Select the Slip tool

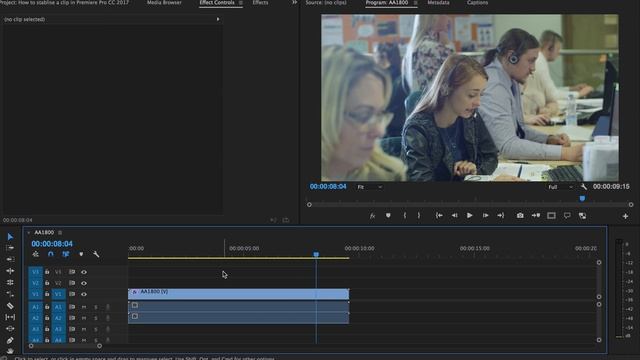click(x=10, y=317)
